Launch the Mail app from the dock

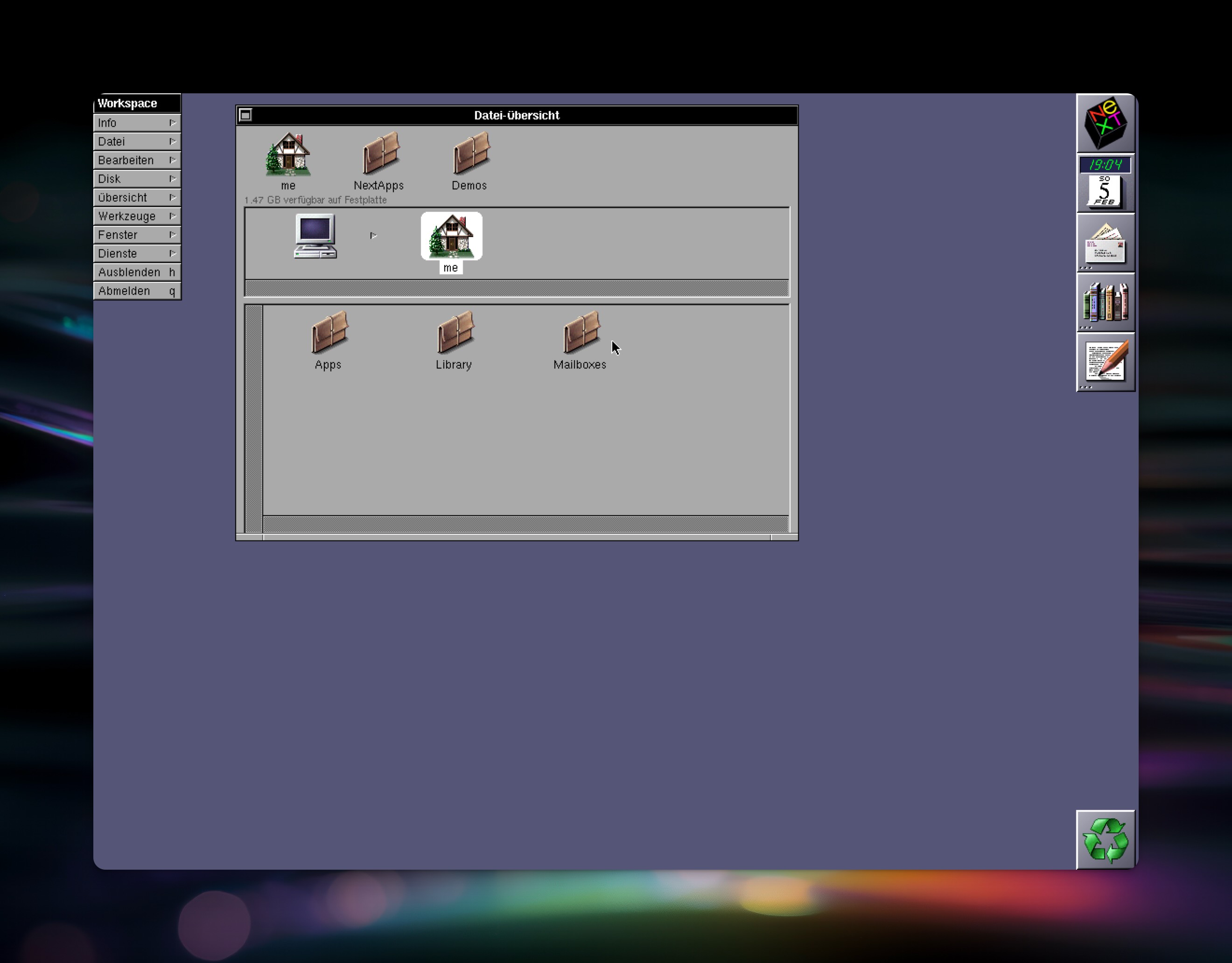1105,243
